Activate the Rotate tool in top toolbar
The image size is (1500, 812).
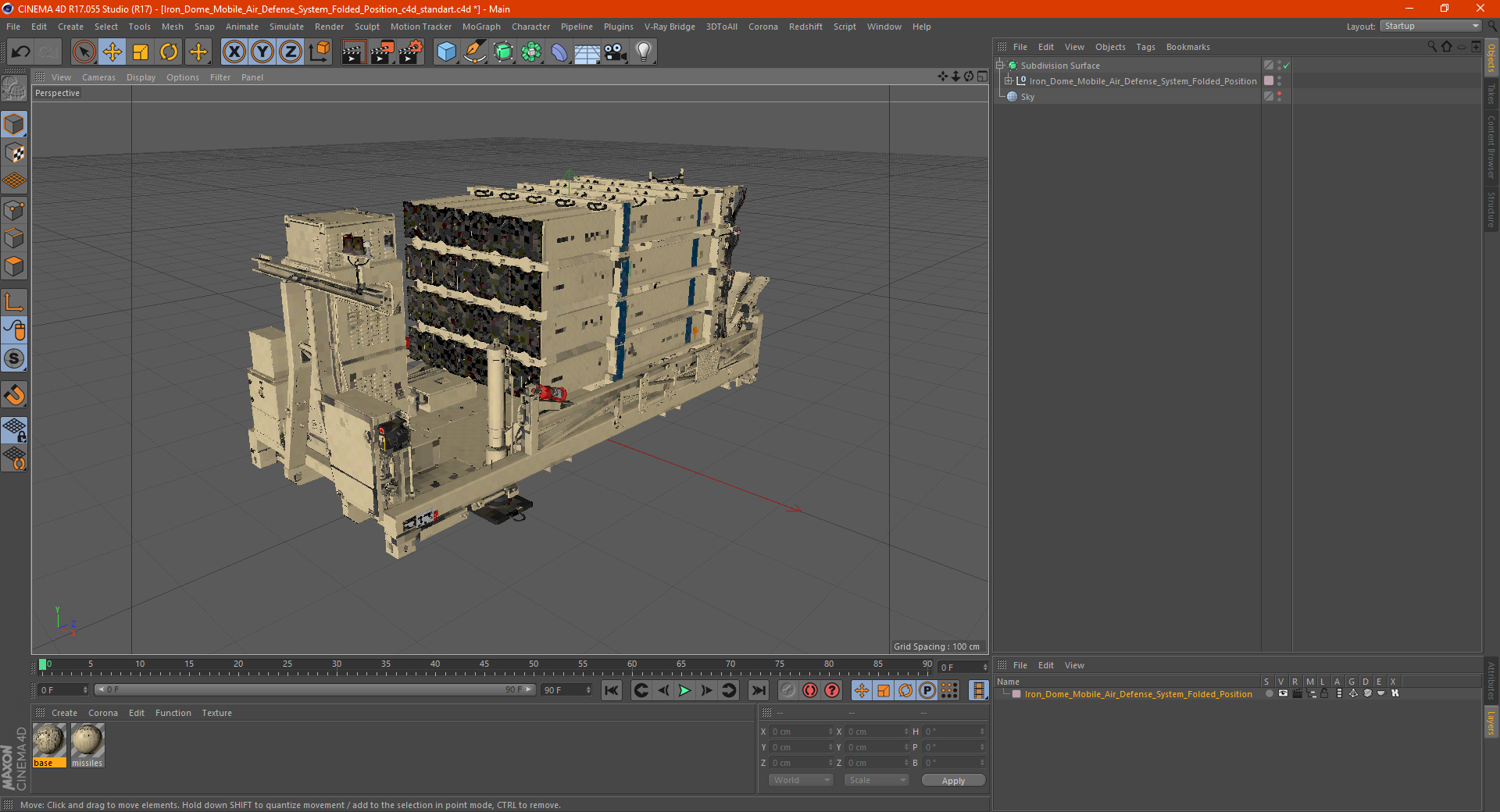(x=169, y=52)
